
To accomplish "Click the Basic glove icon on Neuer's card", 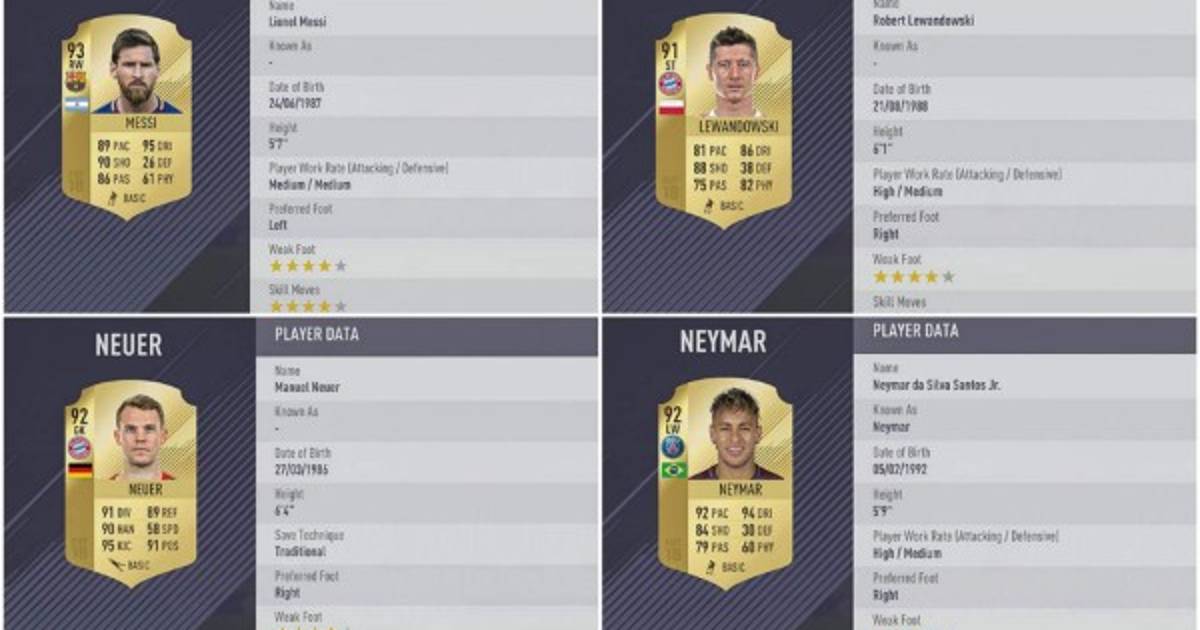I will [118, 565].
